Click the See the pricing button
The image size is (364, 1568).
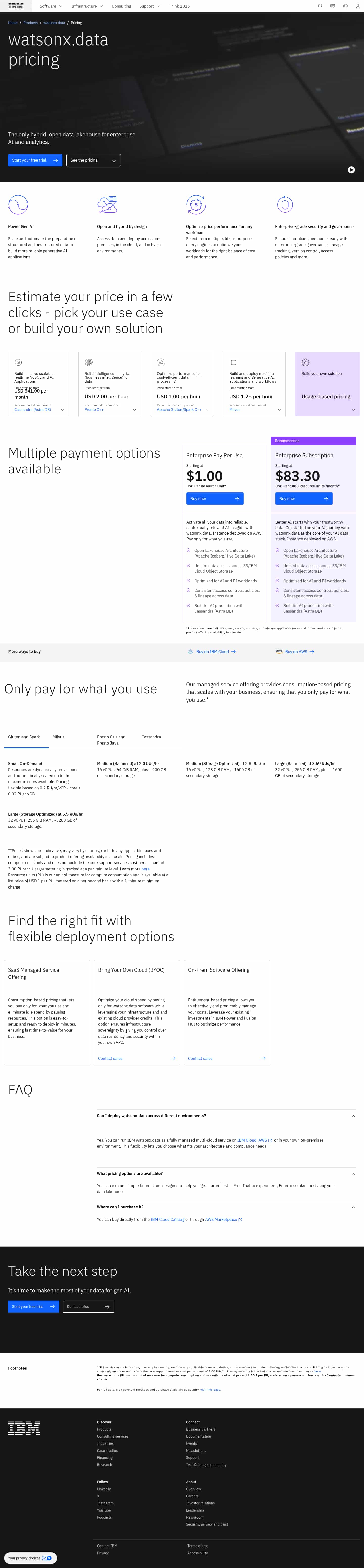click(94, 160)
